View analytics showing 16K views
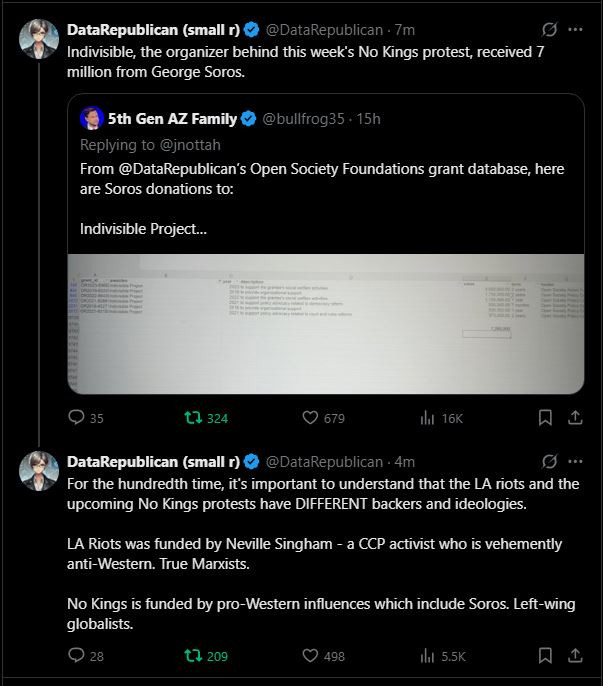603x686 pixels. click(428, 418)
